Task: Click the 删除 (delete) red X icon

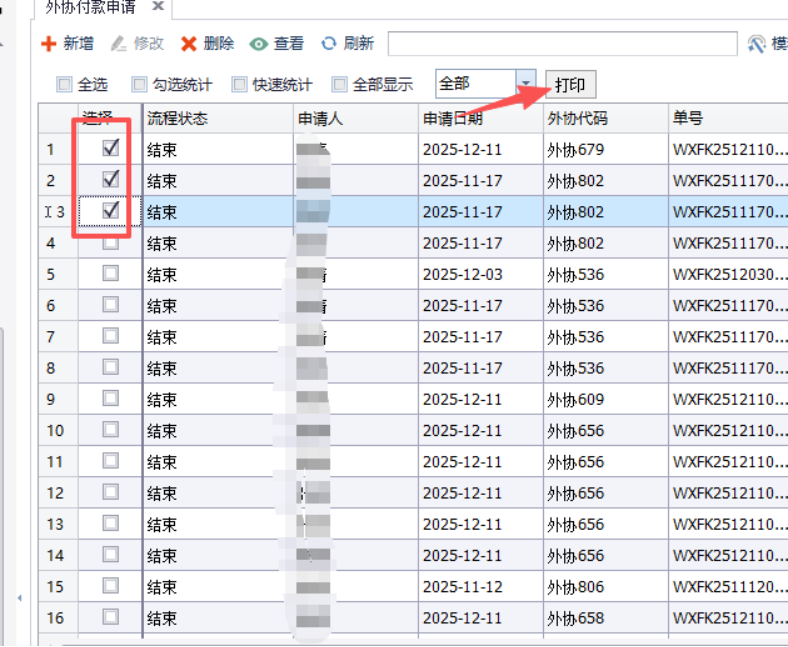Action: click(188, 44)
